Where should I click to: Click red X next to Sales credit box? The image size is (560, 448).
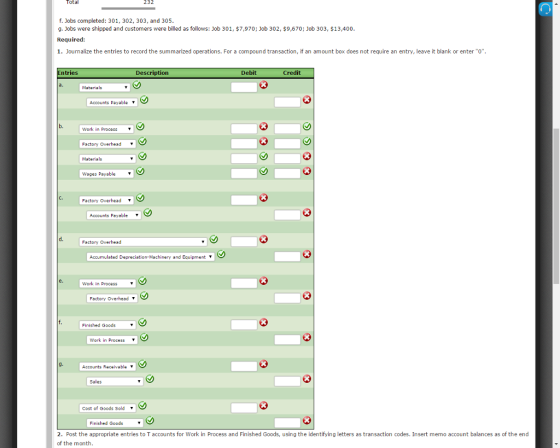point(307,379)
